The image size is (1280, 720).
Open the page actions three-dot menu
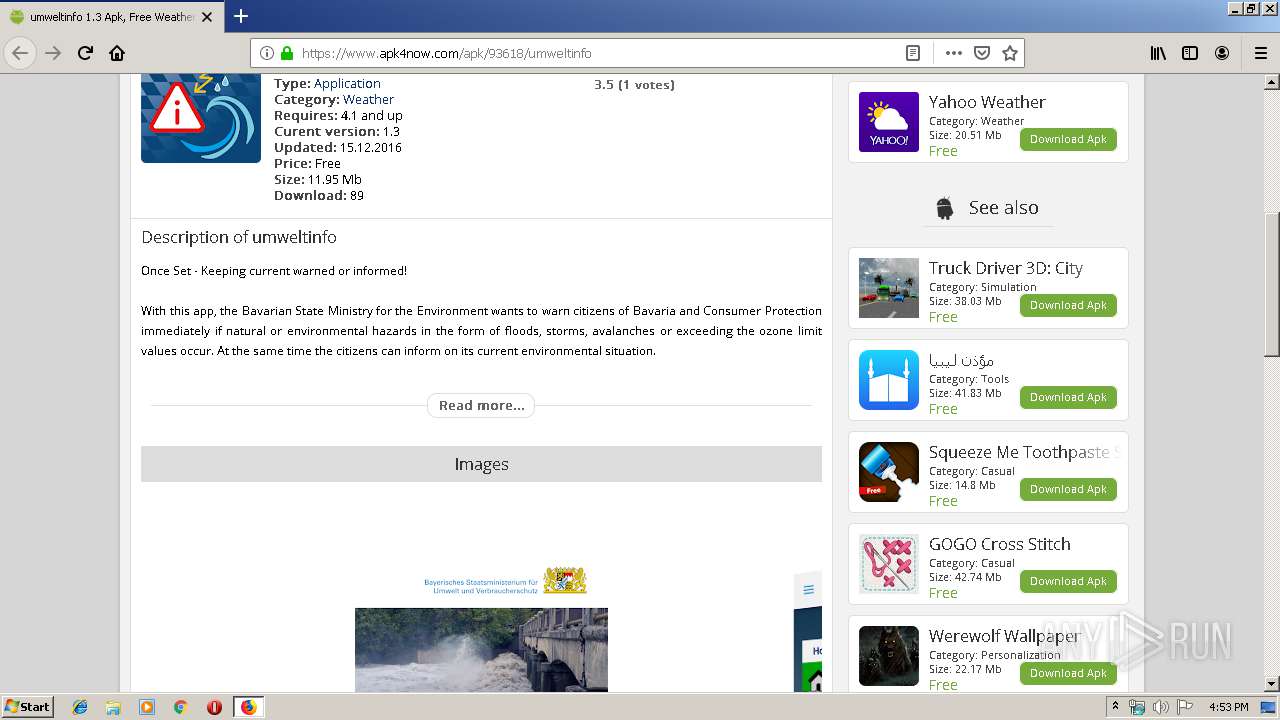(953, 53)
